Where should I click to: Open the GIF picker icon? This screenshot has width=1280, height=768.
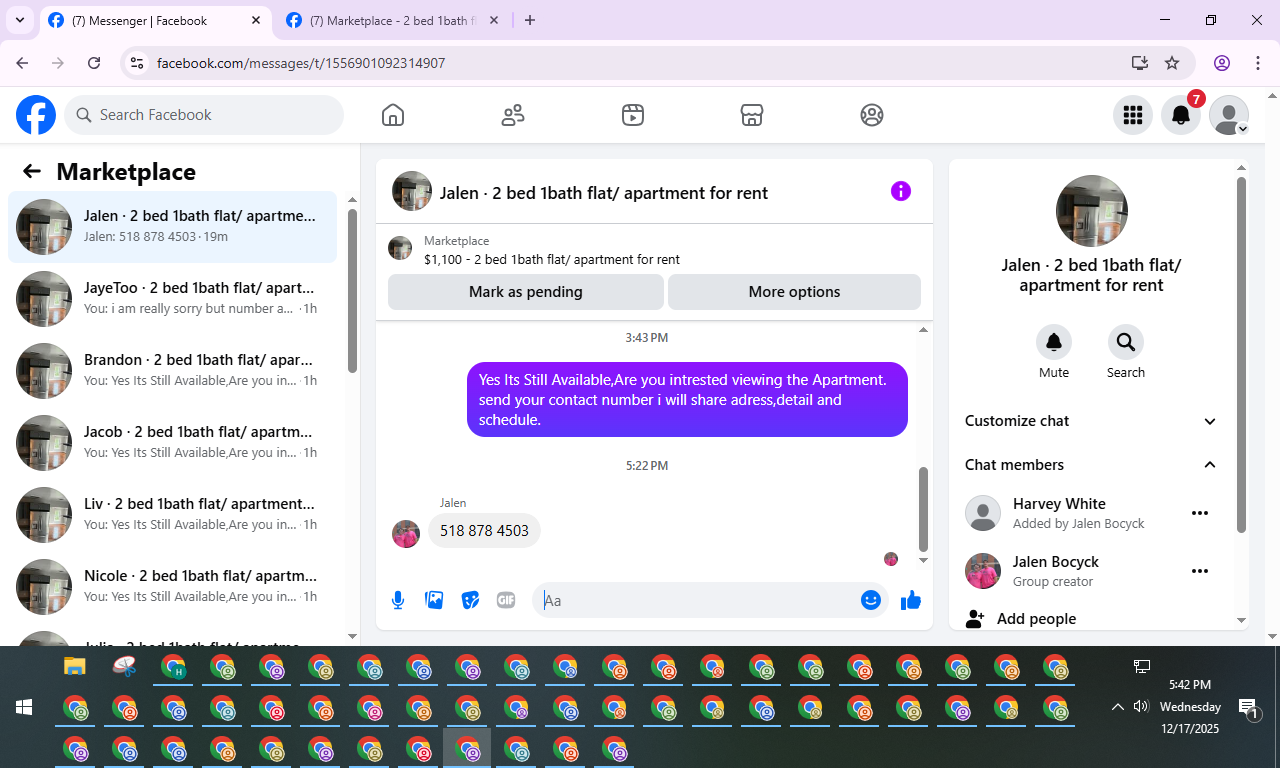click(506, 600)
